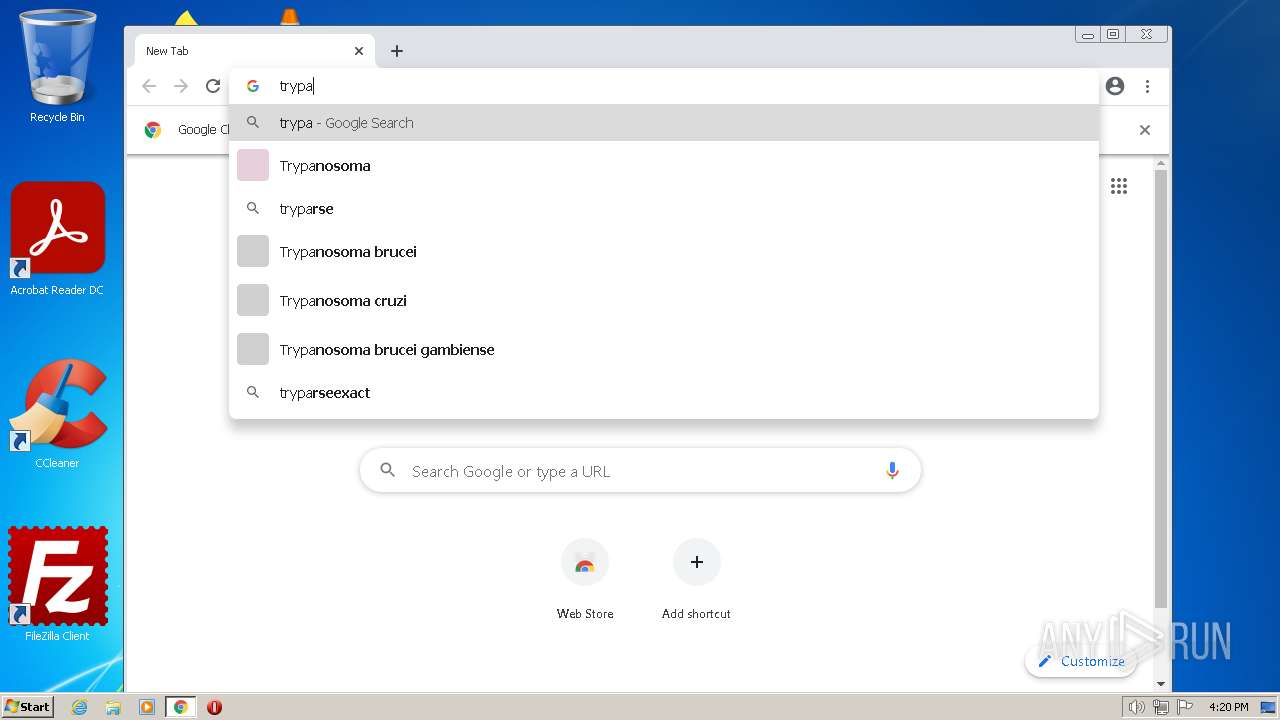The image size is (1280, 720).
Task: Click the 4:20 PM clock
Action: pyautogui.click(x=1229, y=707)
